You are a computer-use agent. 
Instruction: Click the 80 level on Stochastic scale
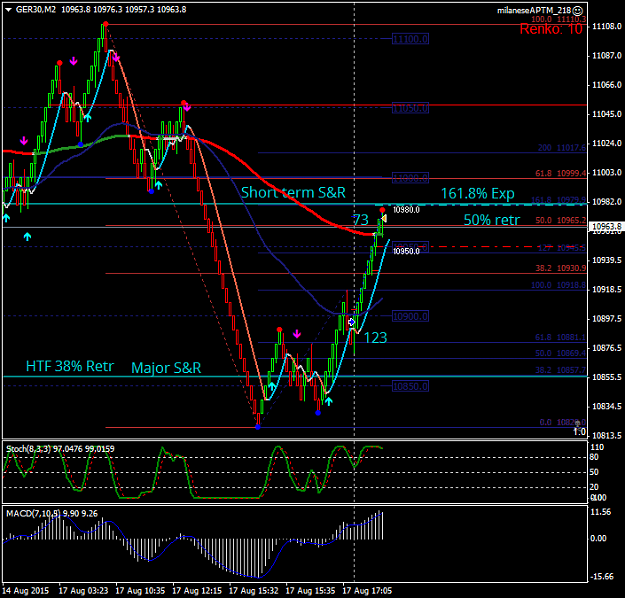pyautogui.click(x=594, y=457)
